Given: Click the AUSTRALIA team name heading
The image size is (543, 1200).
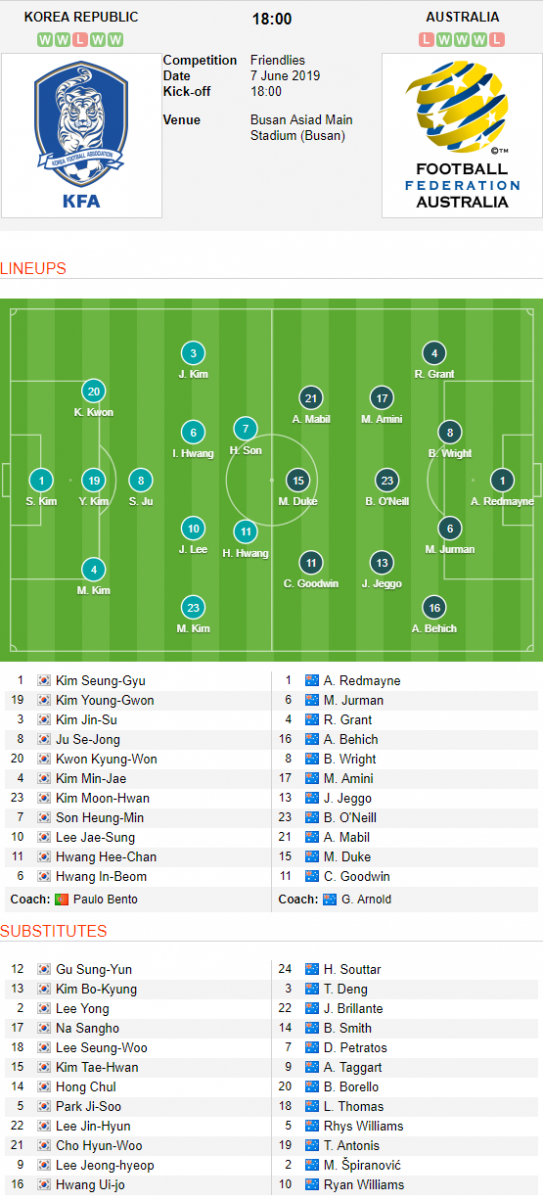Looking at the screenshot, I should (462, 17).
